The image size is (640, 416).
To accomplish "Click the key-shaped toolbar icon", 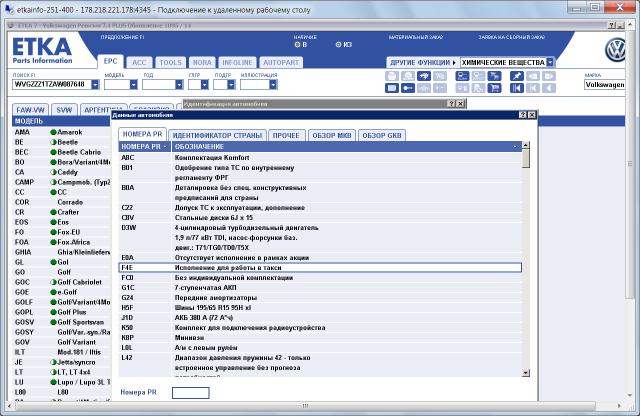I will pos(407,88).
